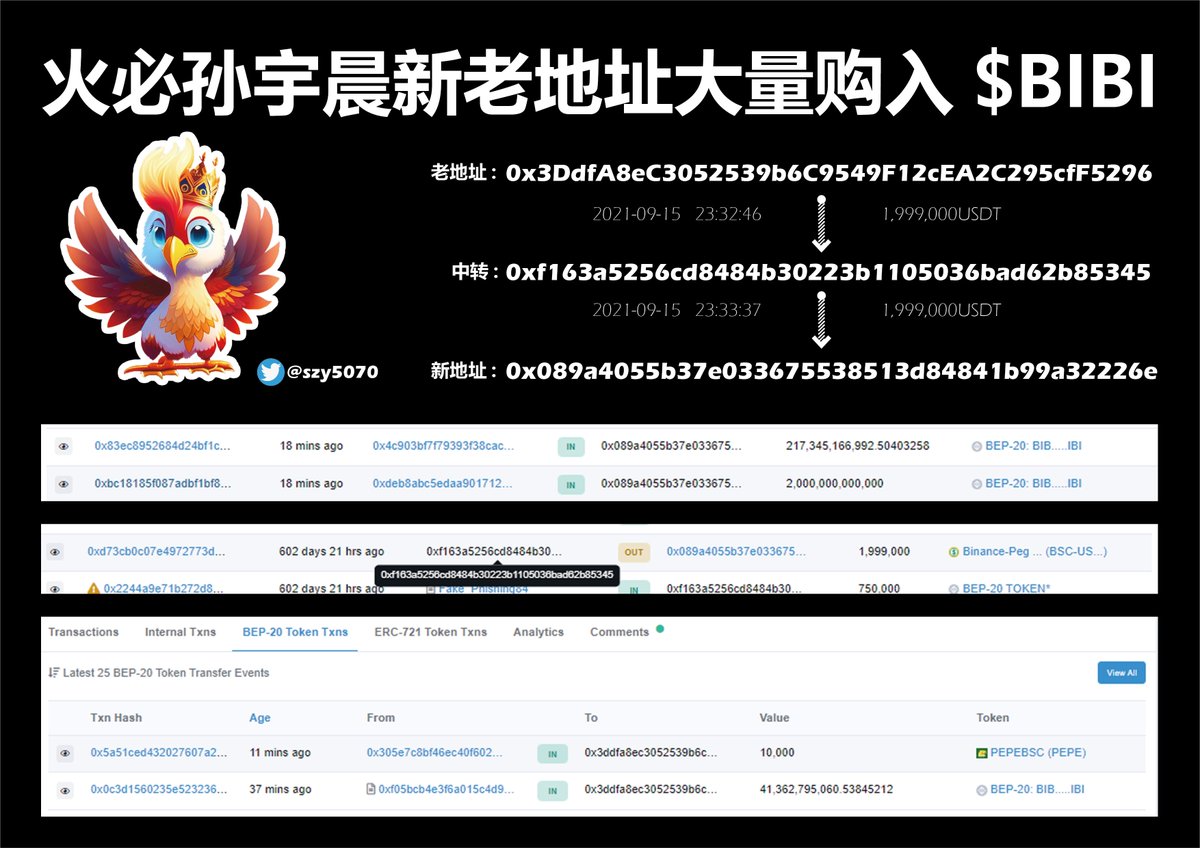Image resolution: width=1200 pixels, height=848 pixels.
Task: Click value 2,000,000,000,000
Action: click(835, 484)
